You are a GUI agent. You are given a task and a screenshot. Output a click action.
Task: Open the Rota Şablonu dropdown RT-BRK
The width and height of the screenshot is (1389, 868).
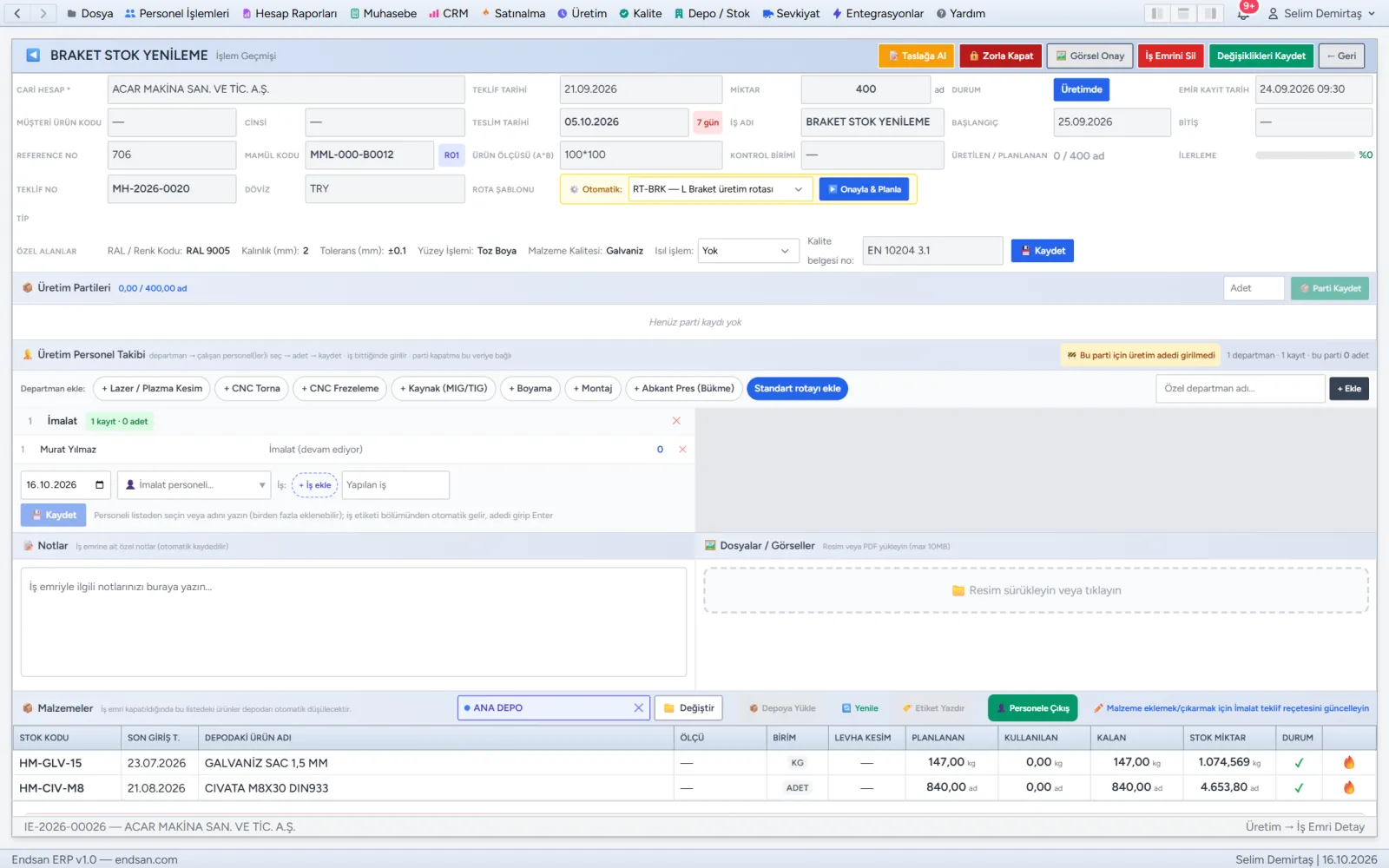click(720, 189)
